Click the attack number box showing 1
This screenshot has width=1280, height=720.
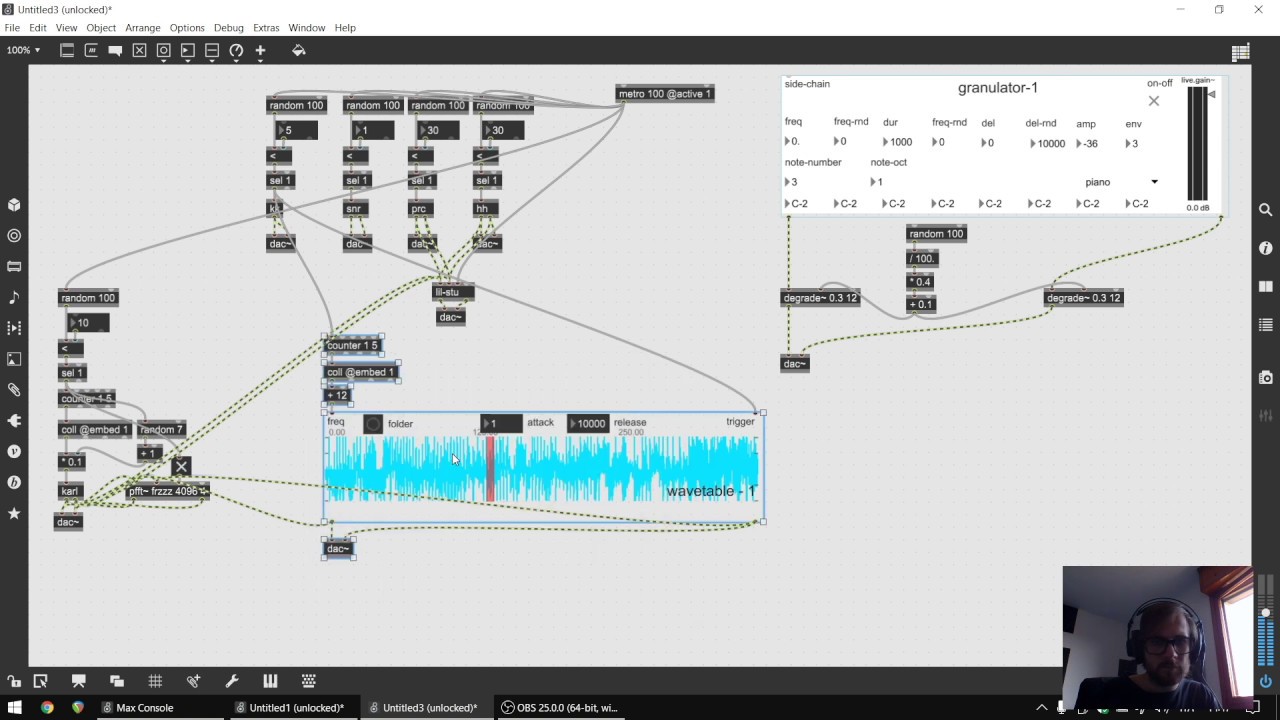click(501, 423)
